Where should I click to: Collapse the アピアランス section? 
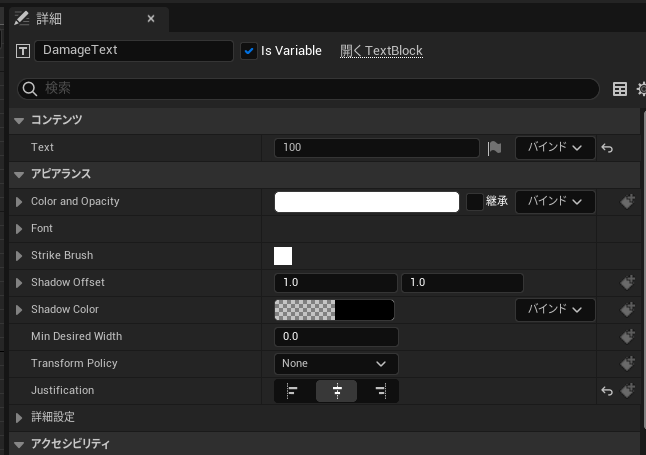(x=19, y=175)
